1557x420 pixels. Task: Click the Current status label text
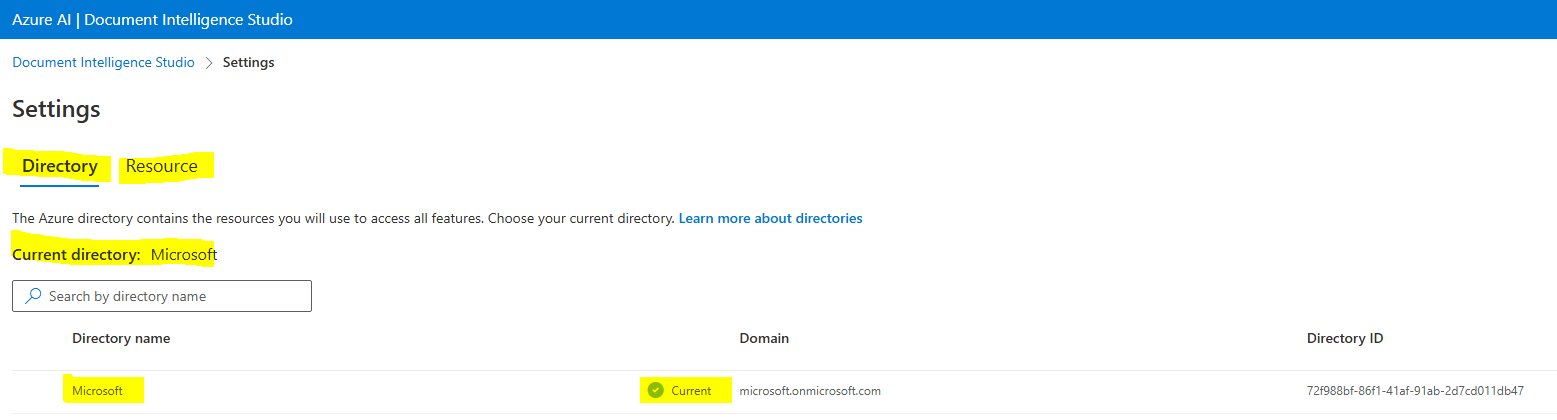click(x=691, y=391)
